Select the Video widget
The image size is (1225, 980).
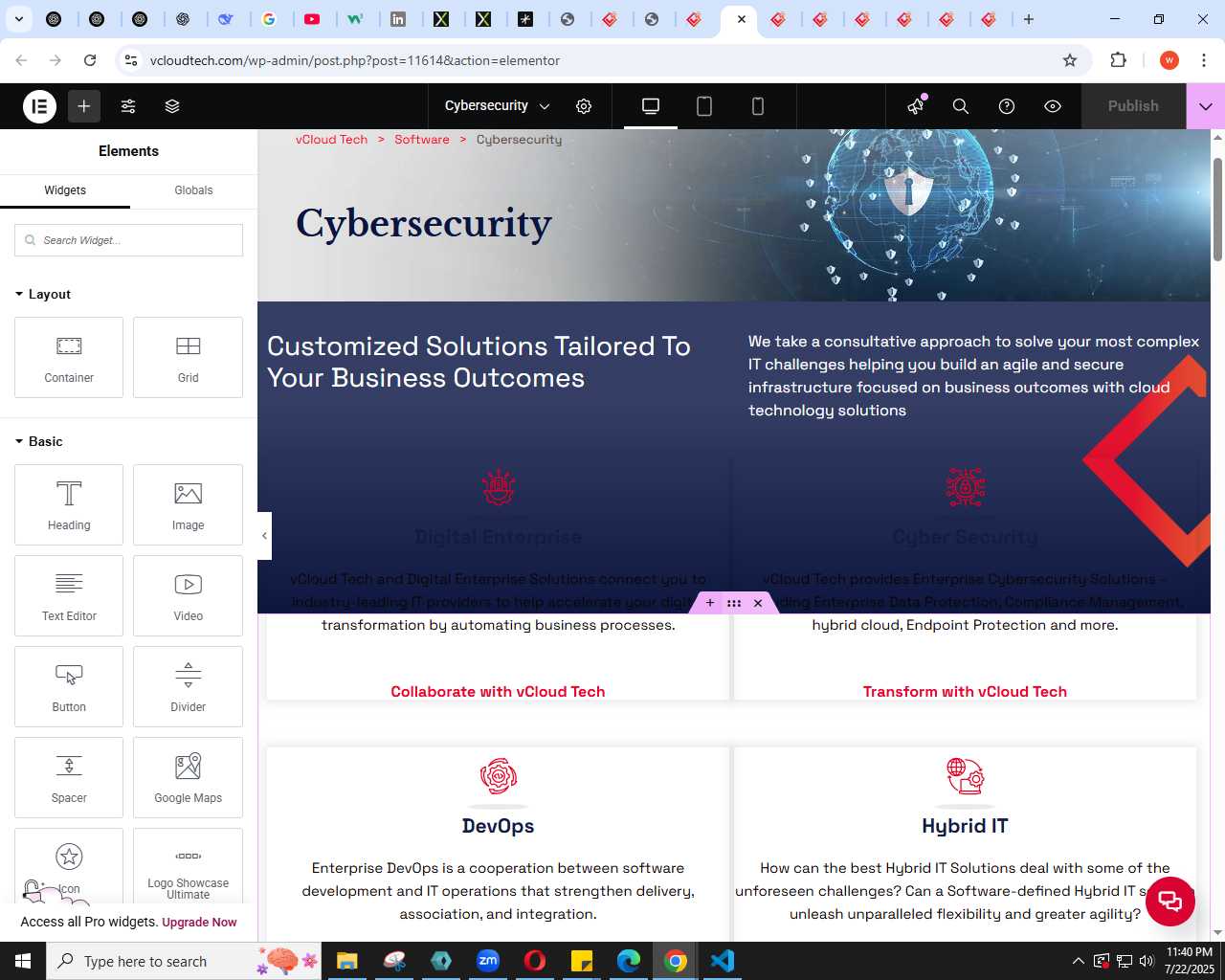click(188, 595)
